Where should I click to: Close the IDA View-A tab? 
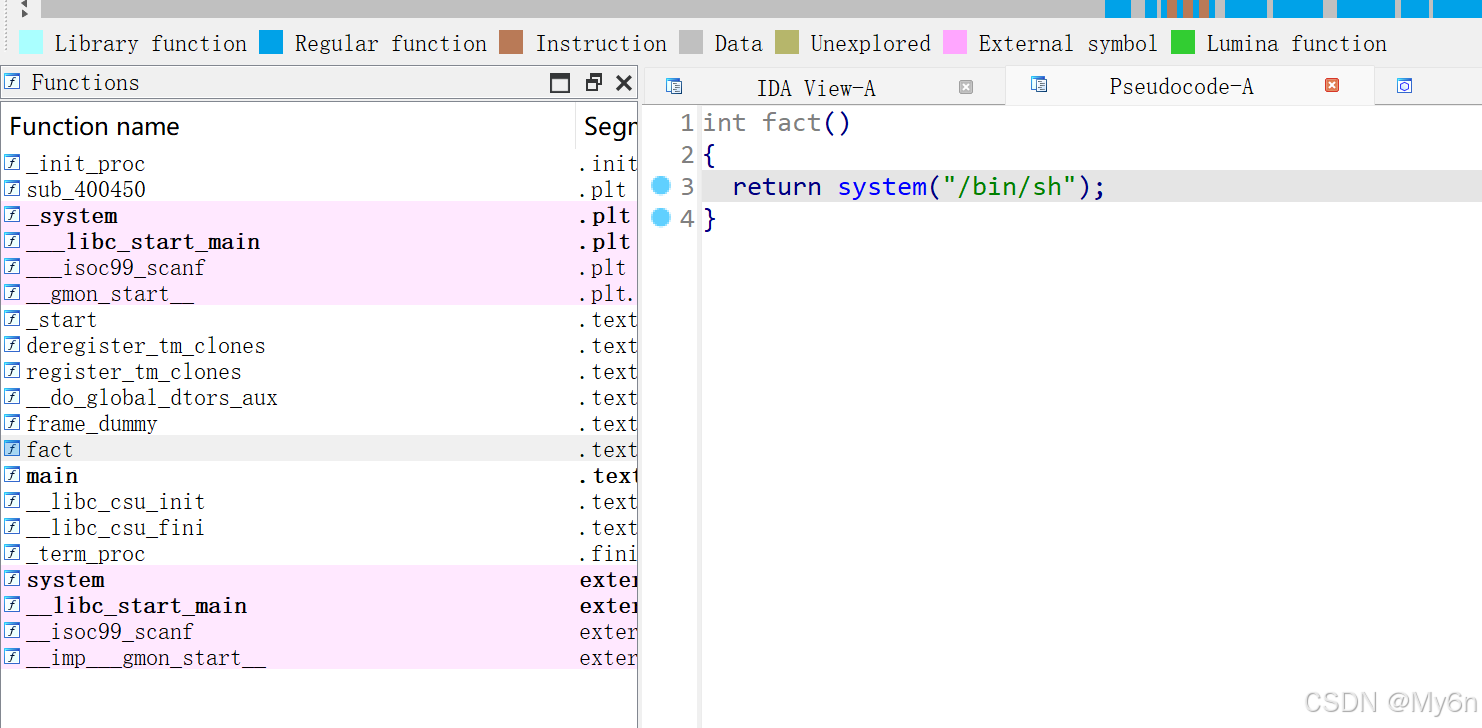click(x=966, y=87)
